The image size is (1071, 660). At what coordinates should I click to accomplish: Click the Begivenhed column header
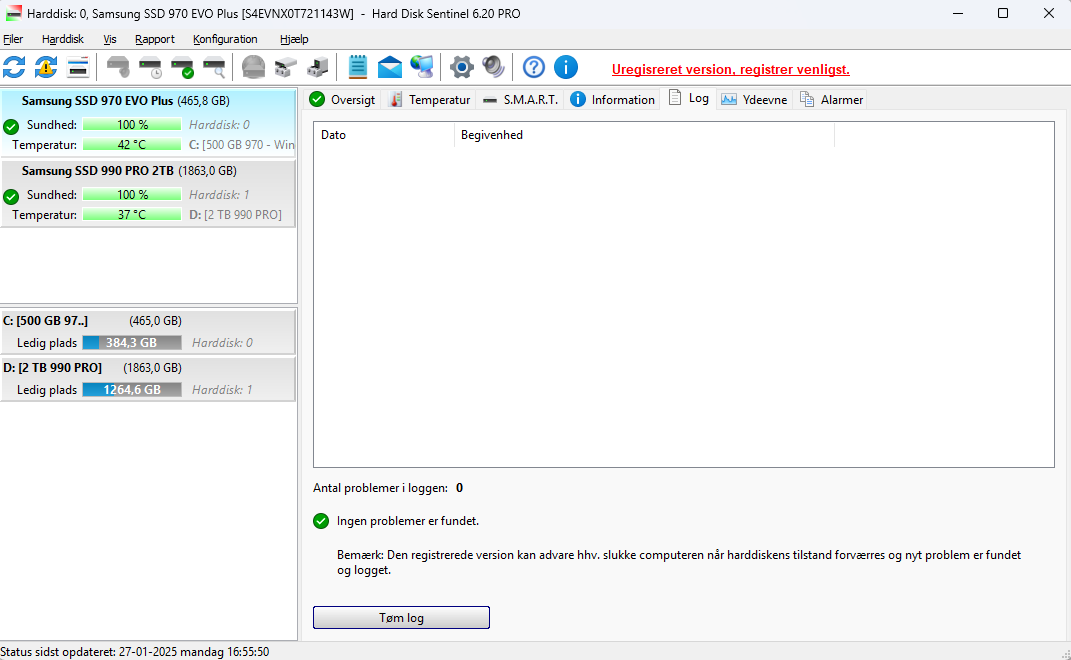pos(644,135)
